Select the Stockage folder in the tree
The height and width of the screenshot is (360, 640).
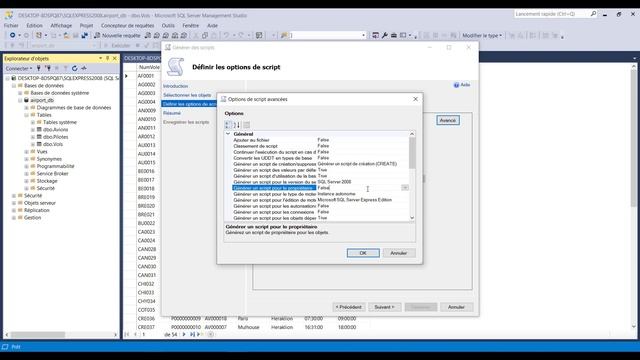47,181
